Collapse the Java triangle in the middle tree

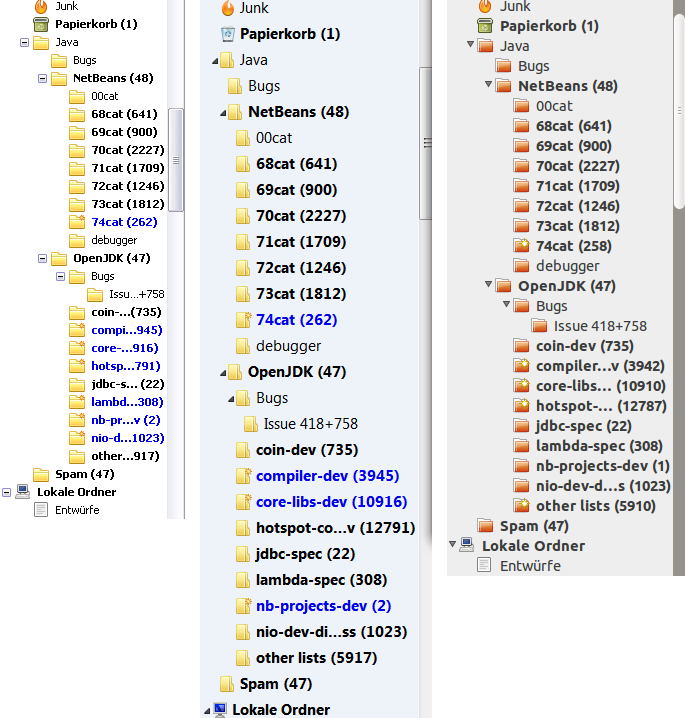tap(215, 61)
